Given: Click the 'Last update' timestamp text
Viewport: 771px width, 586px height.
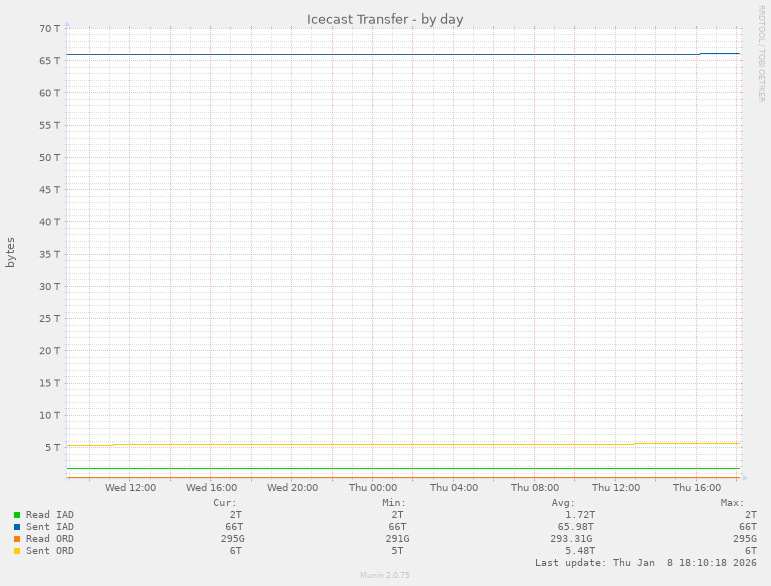Looking at the screenshot, I should (638, 563).
